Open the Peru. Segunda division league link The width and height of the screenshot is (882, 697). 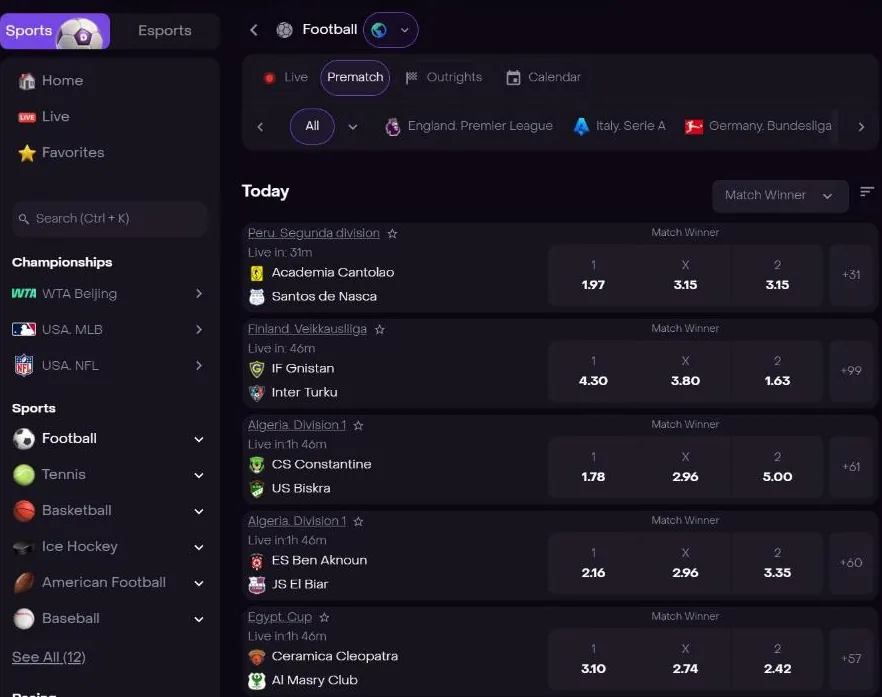[314, 233]
